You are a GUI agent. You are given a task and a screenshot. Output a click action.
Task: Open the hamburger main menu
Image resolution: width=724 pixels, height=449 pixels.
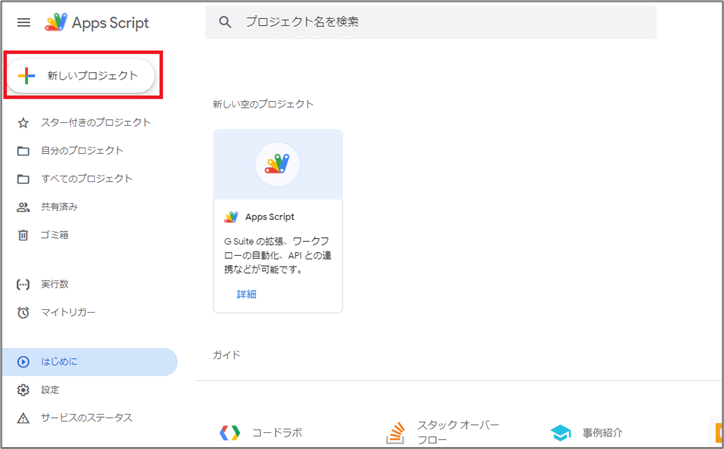click(x=24, y=22)
